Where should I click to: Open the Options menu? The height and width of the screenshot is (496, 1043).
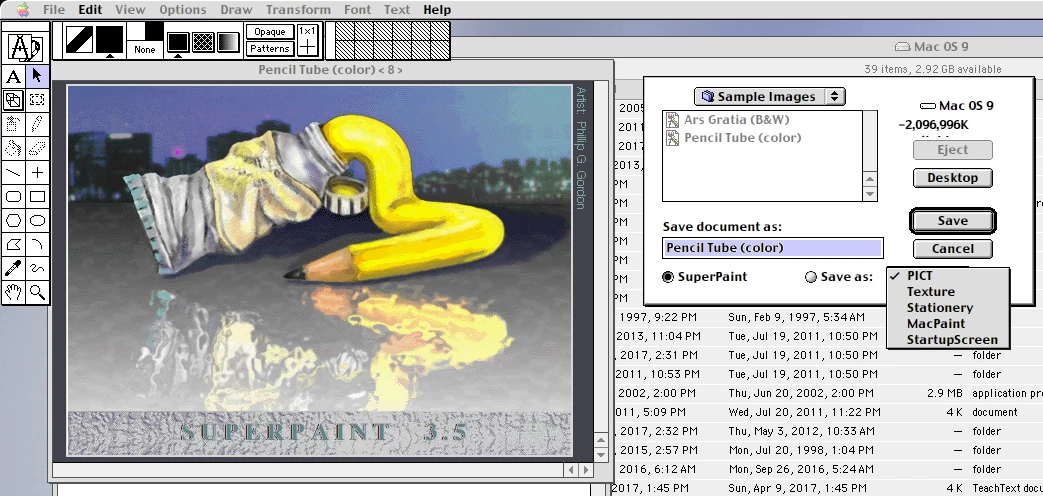(182, 10)
